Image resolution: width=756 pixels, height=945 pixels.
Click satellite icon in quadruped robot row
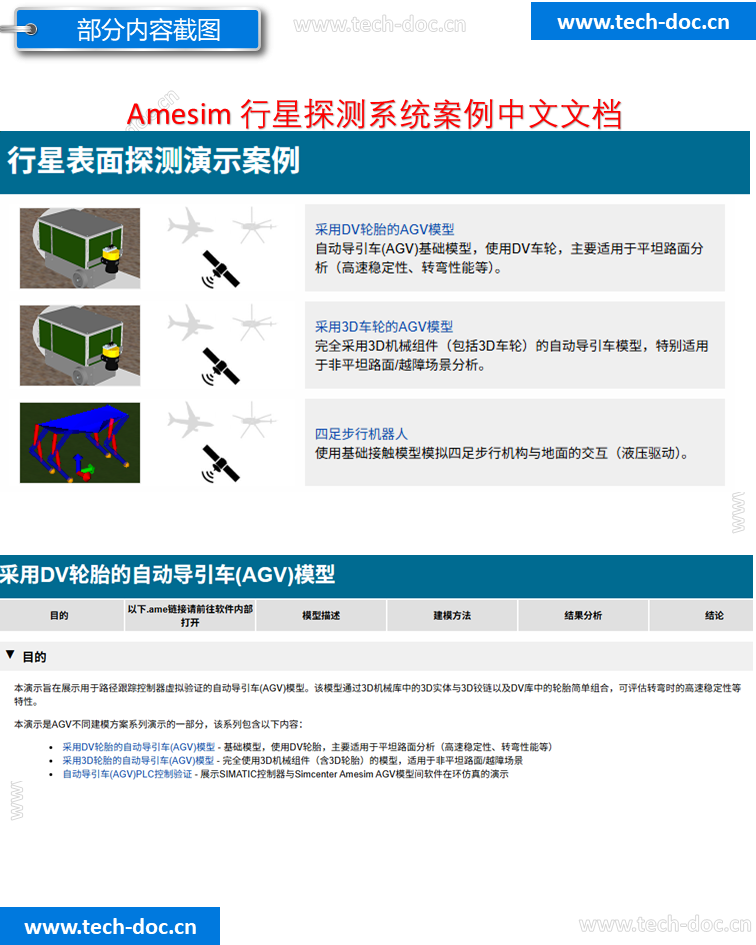click(221, 464)
